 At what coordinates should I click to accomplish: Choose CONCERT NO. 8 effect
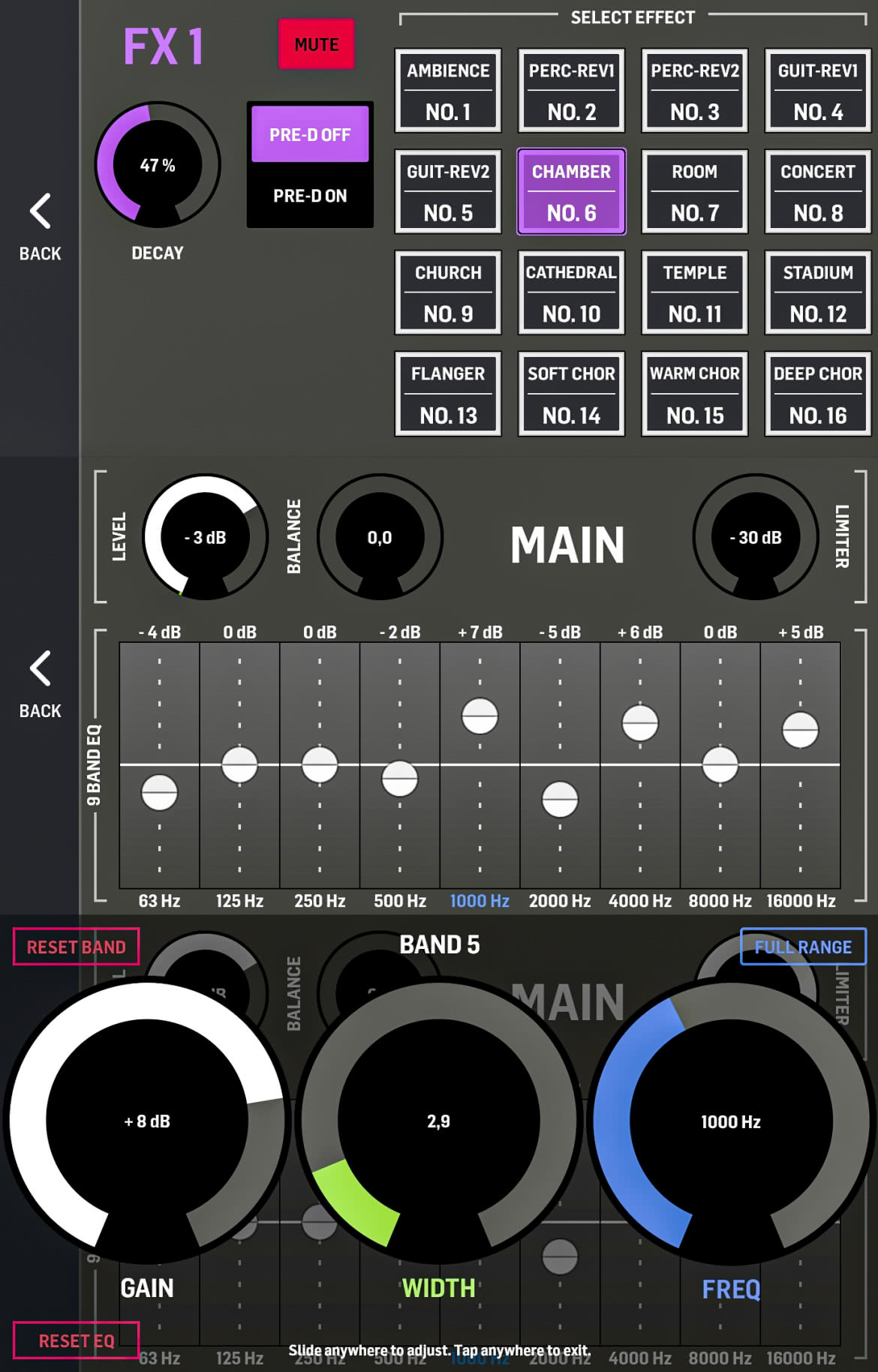pyautogui.click(x=818, y=192)
